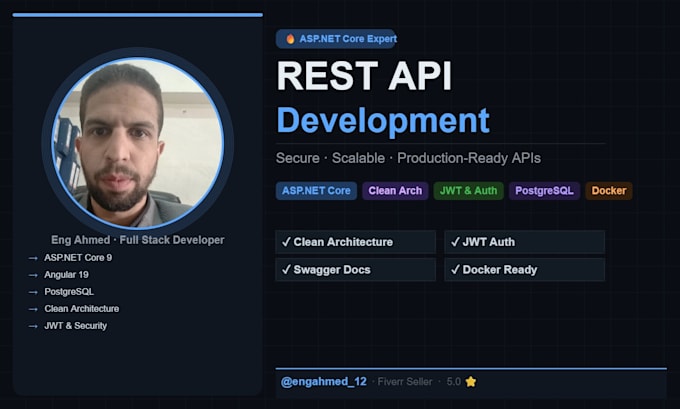Click the arrow beside Clean Architecture list item
This screenshot has height=409, width=680.
33,309
